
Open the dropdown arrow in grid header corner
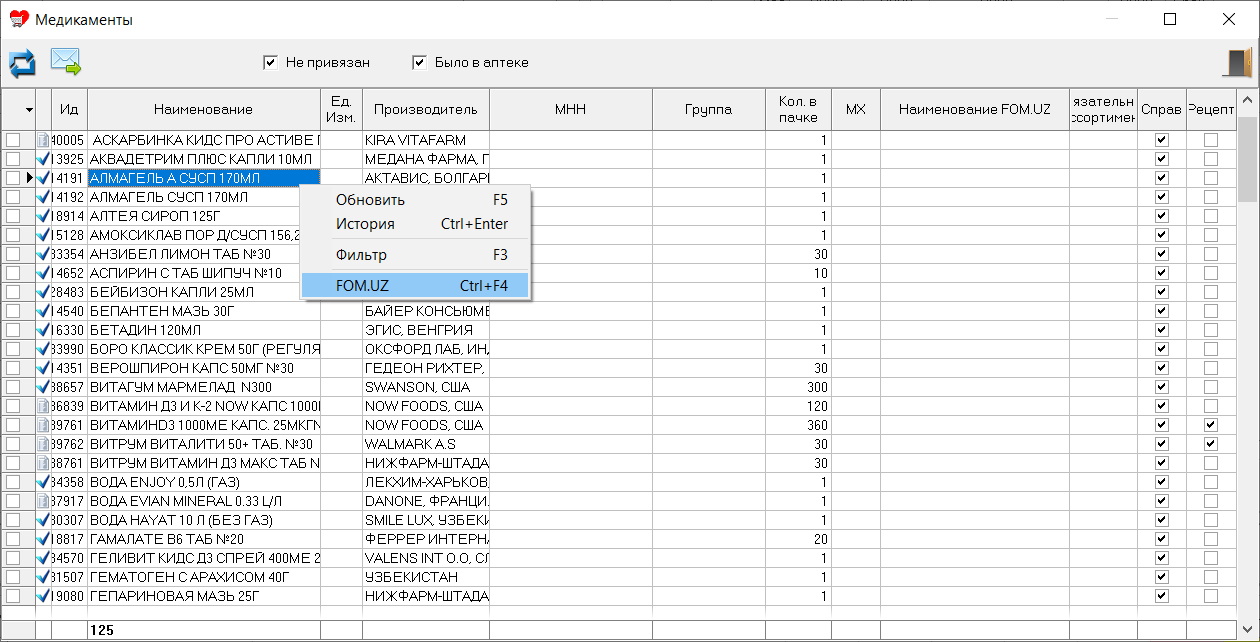coord(29,109)
